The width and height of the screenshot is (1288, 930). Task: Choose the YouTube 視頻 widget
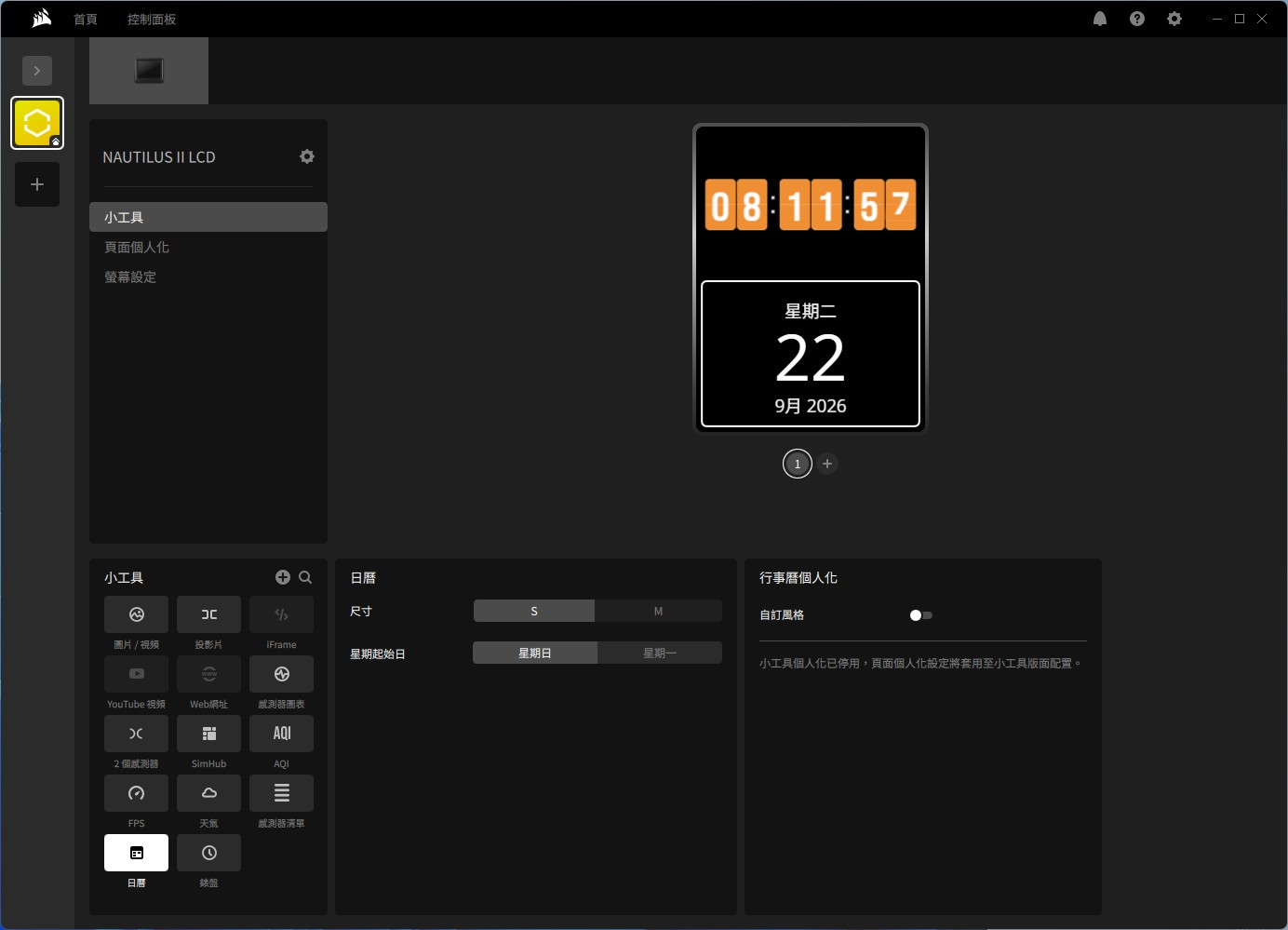tap(136, 674)
